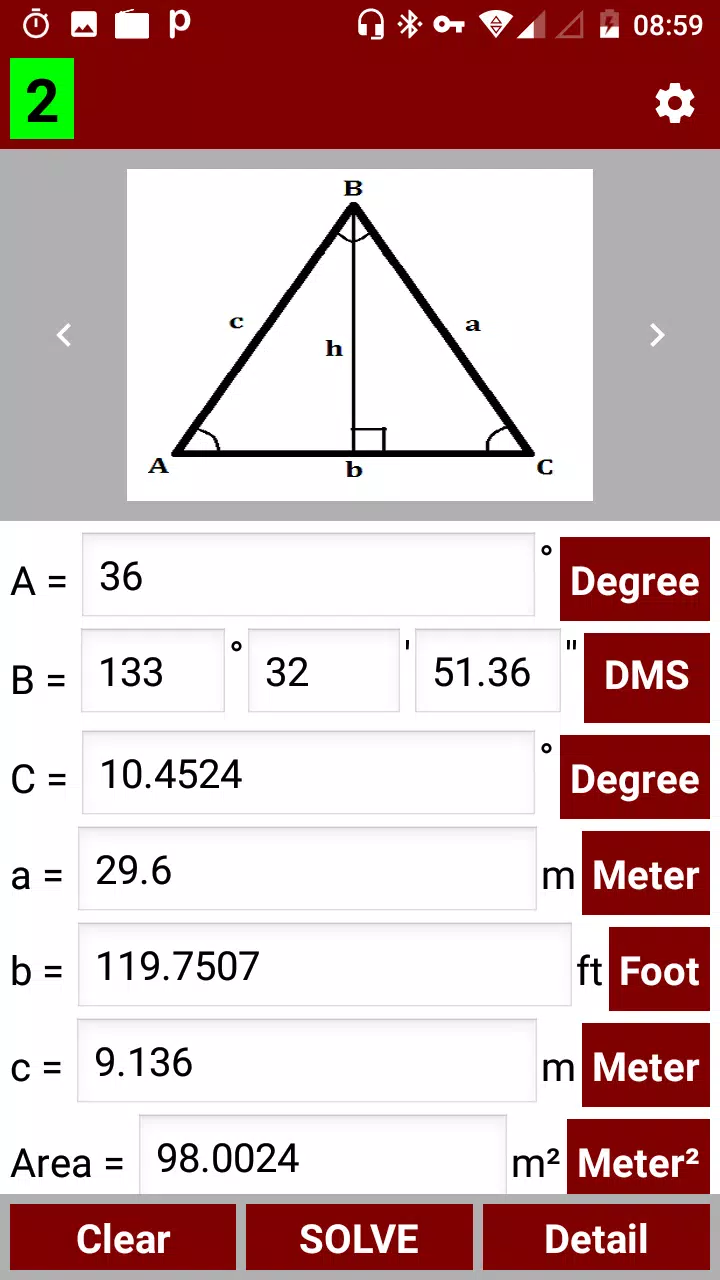
Task: Open the Detail view
Action: click(596, 1238)
